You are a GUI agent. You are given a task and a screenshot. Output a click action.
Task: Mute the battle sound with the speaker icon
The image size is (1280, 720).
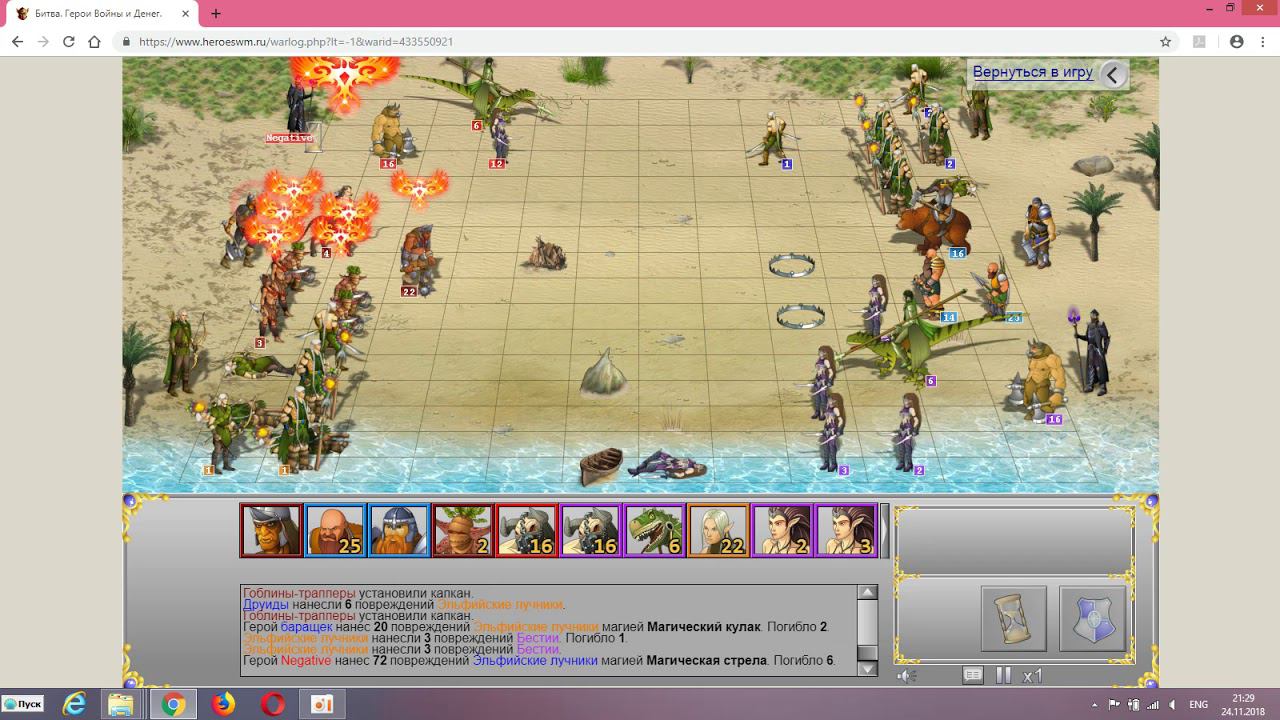point(906,676)
